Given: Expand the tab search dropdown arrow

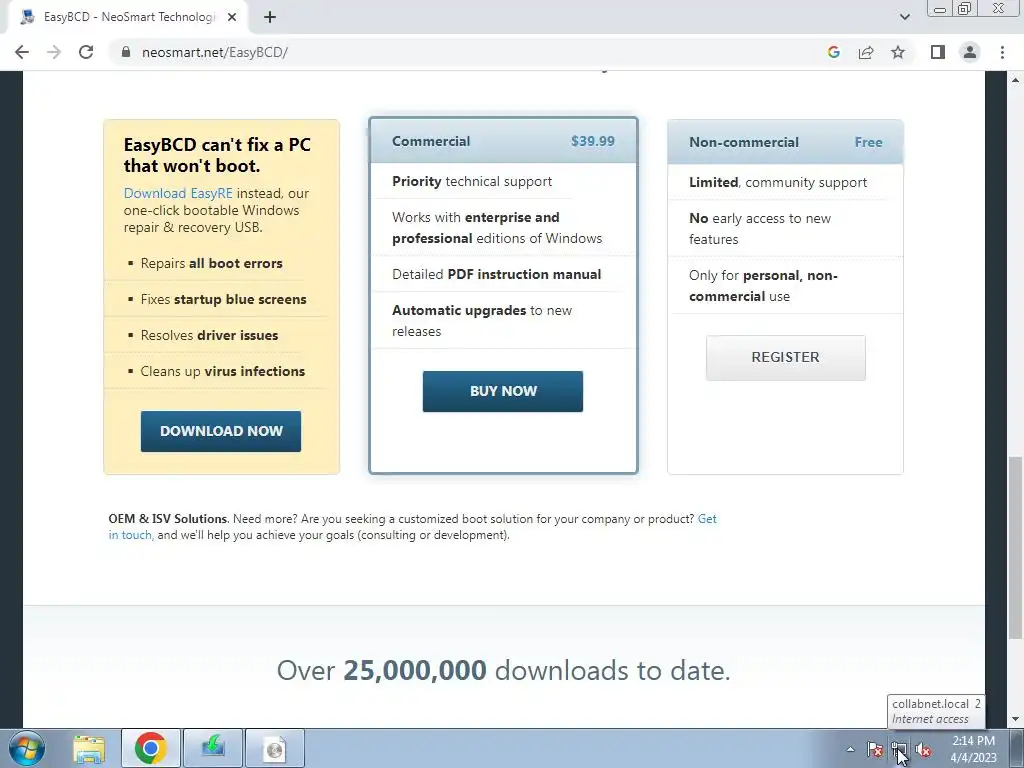Looking at the screenshot, I should click(x=904, y=17).
